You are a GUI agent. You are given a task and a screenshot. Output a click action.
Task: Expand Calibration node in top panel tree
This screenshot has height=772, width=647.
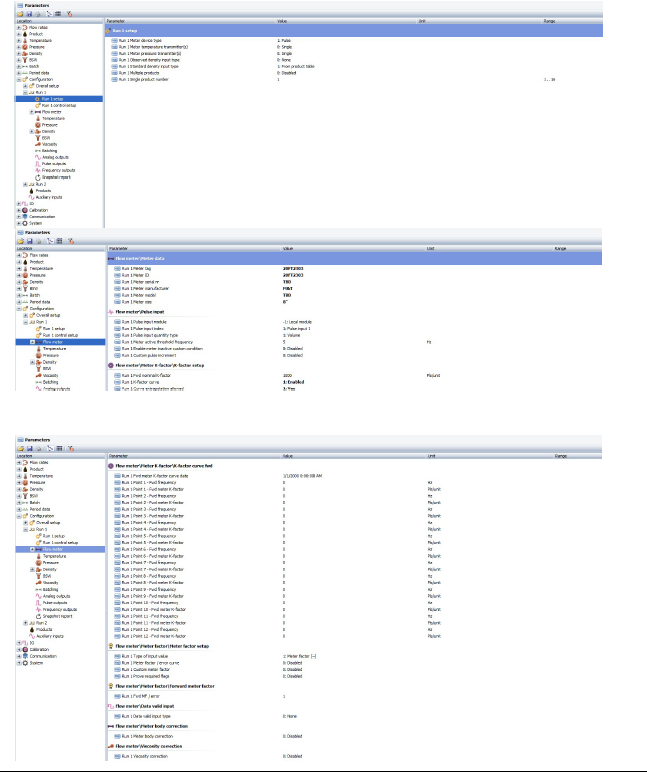[19, 210]
